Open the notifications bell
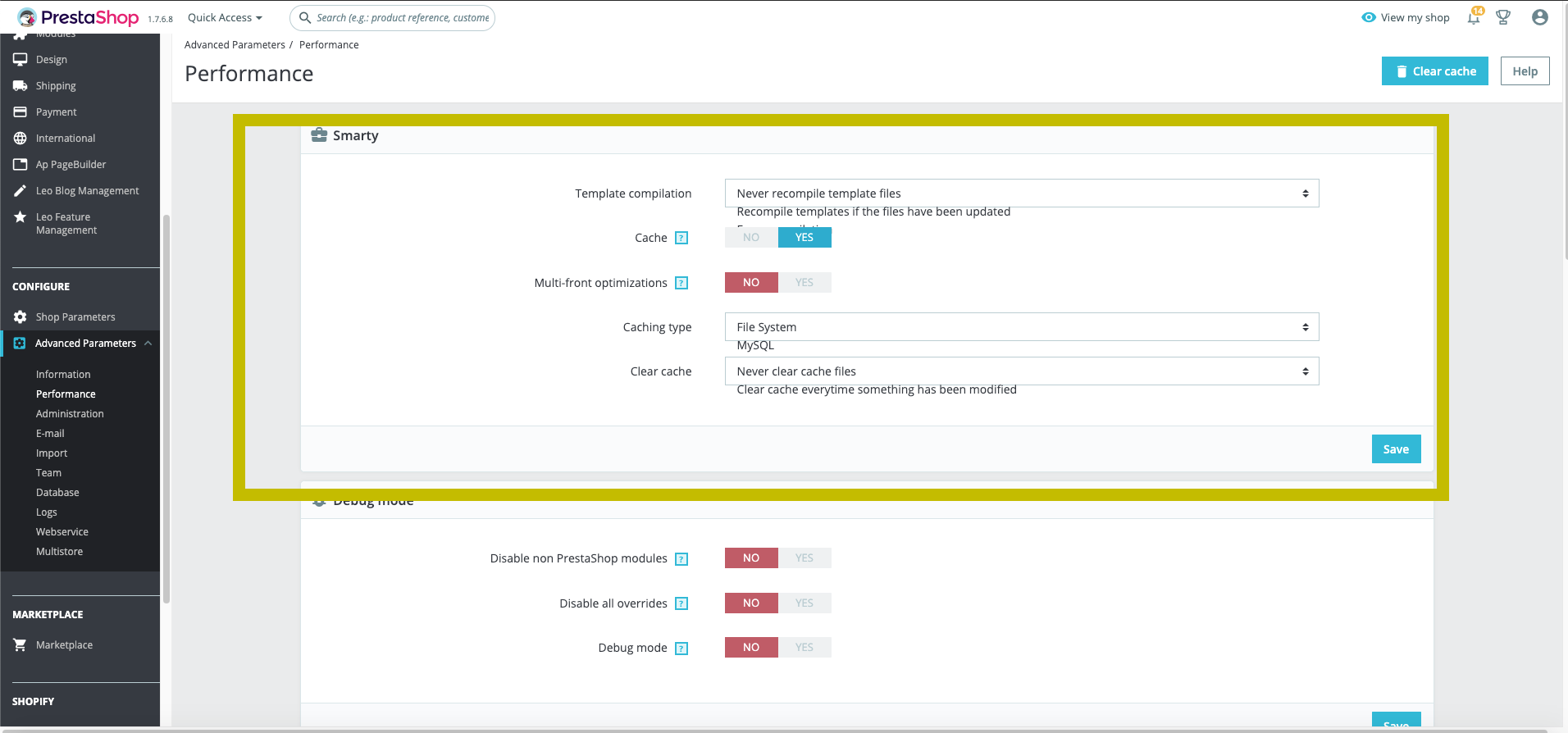1568x733 pixels. (x=1474, y=17)
